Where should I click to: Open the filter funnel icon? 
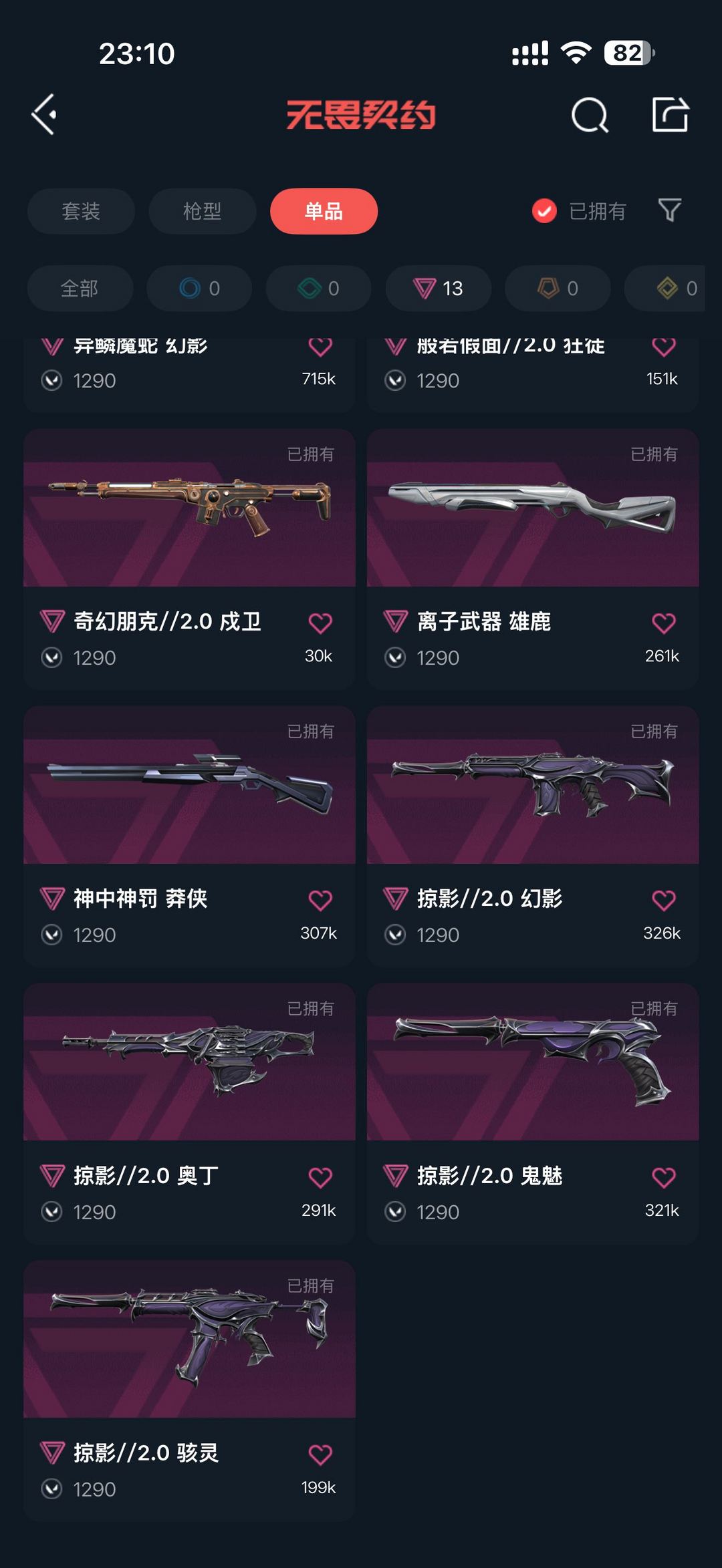tap(669, 210)
